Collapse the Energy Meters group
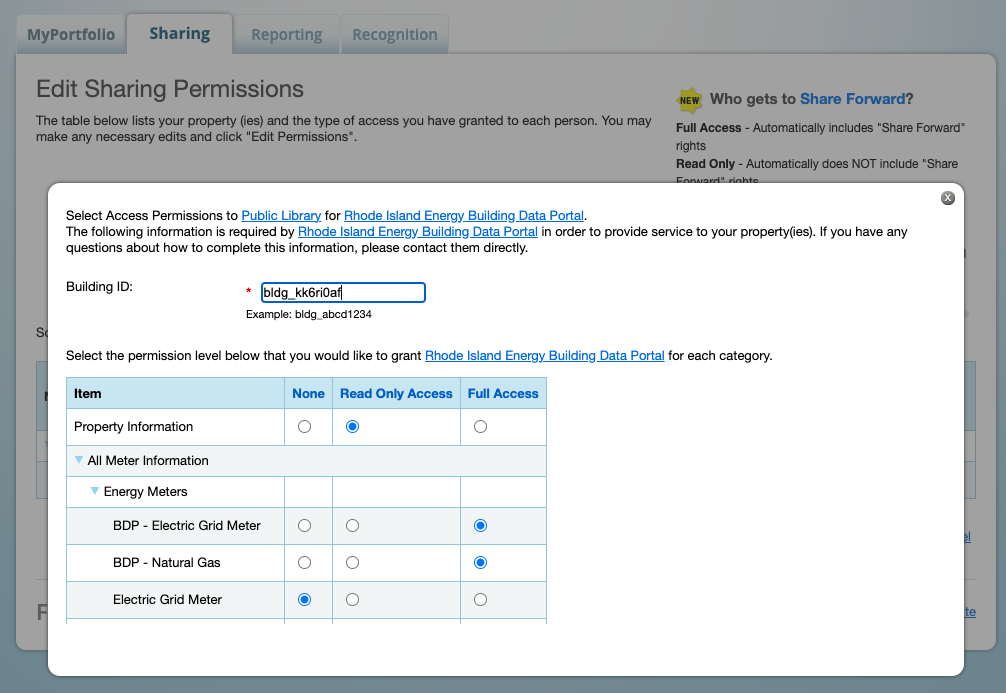 point(95,491)
